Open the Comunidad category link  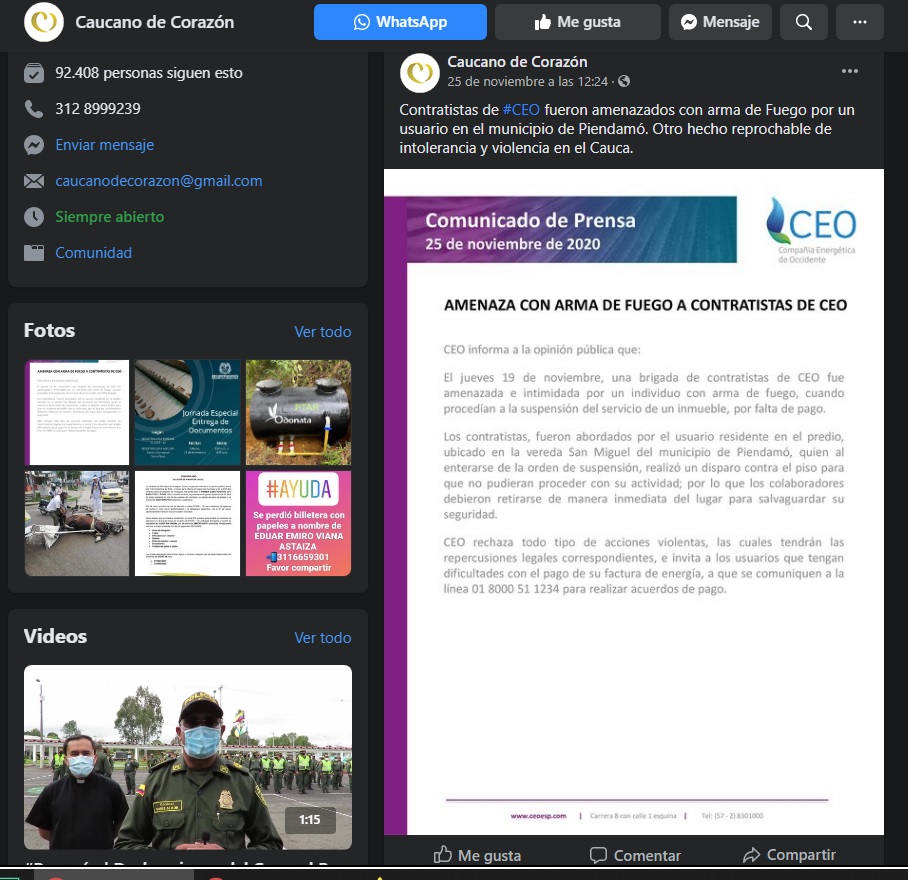click(93, 253)
